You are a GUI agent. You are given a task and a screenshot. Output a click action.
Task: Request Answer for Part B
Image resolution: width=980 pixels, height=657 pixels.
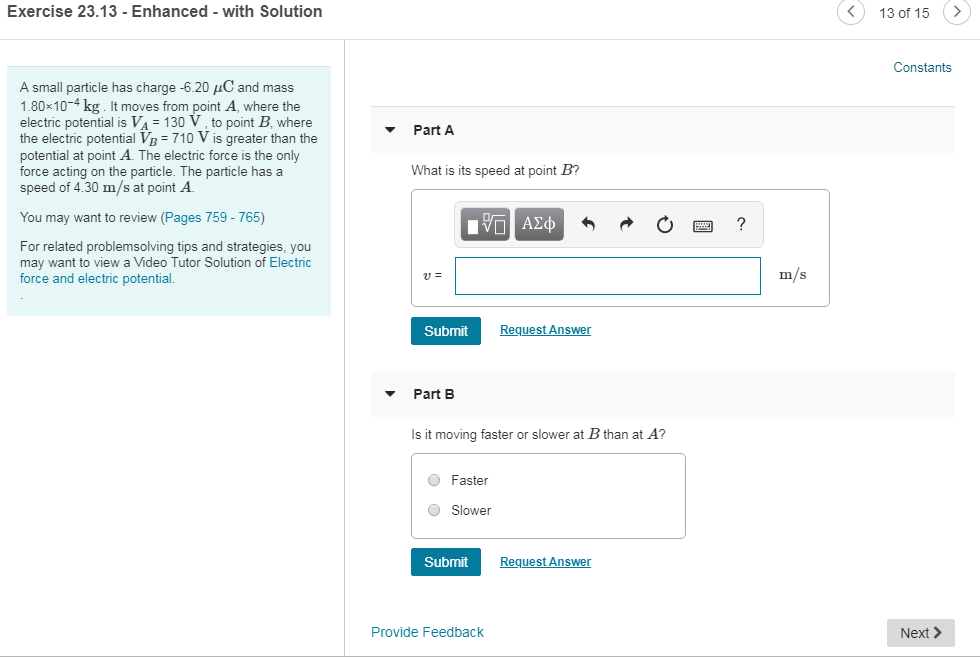(545, 561)
